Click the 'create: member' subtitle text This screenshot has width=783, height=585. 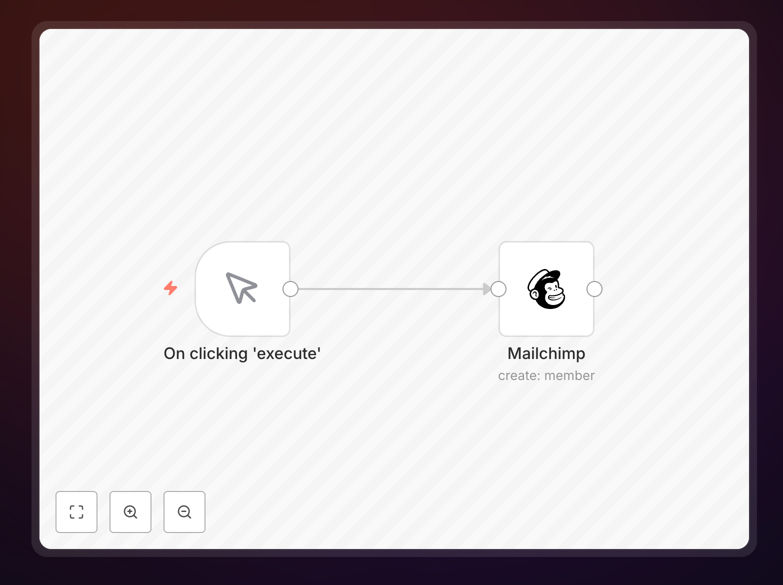tap(546, 376)
